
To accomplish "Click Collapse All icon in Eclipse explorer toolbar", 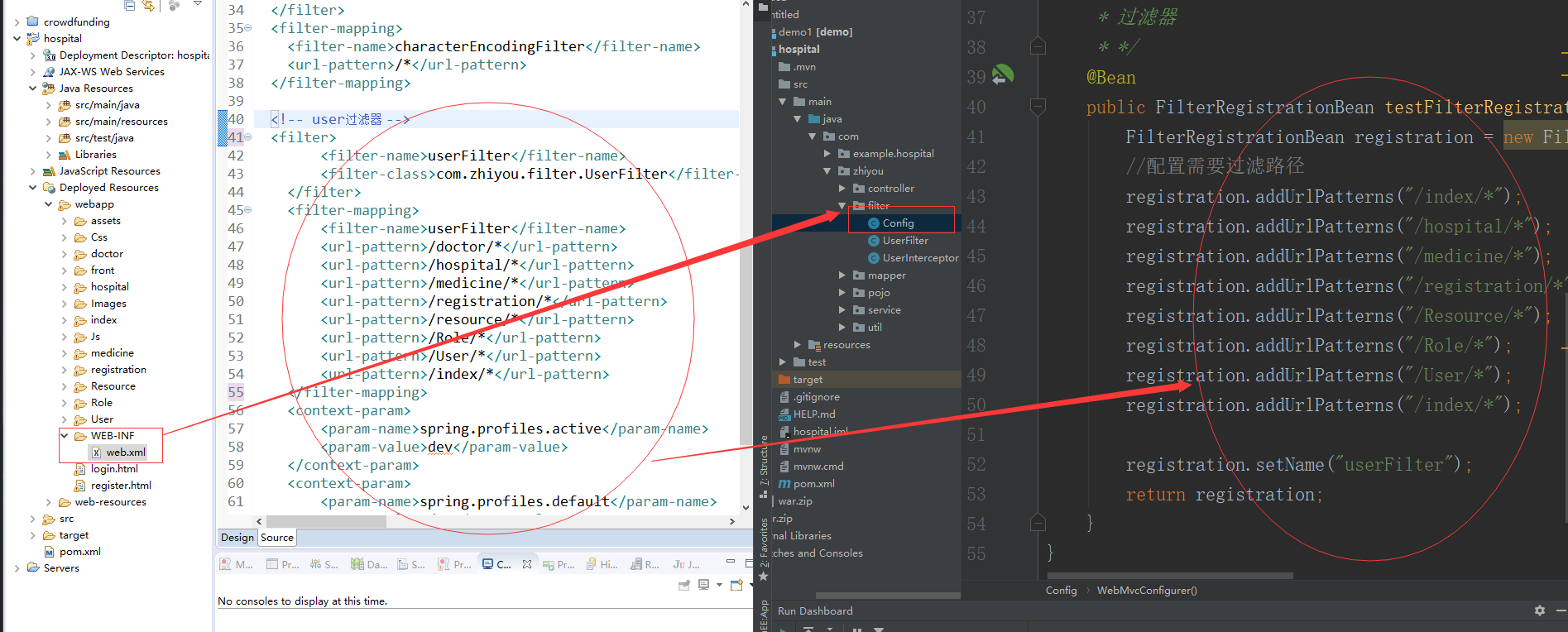I will pyautogui.click(x=130, y=5).
